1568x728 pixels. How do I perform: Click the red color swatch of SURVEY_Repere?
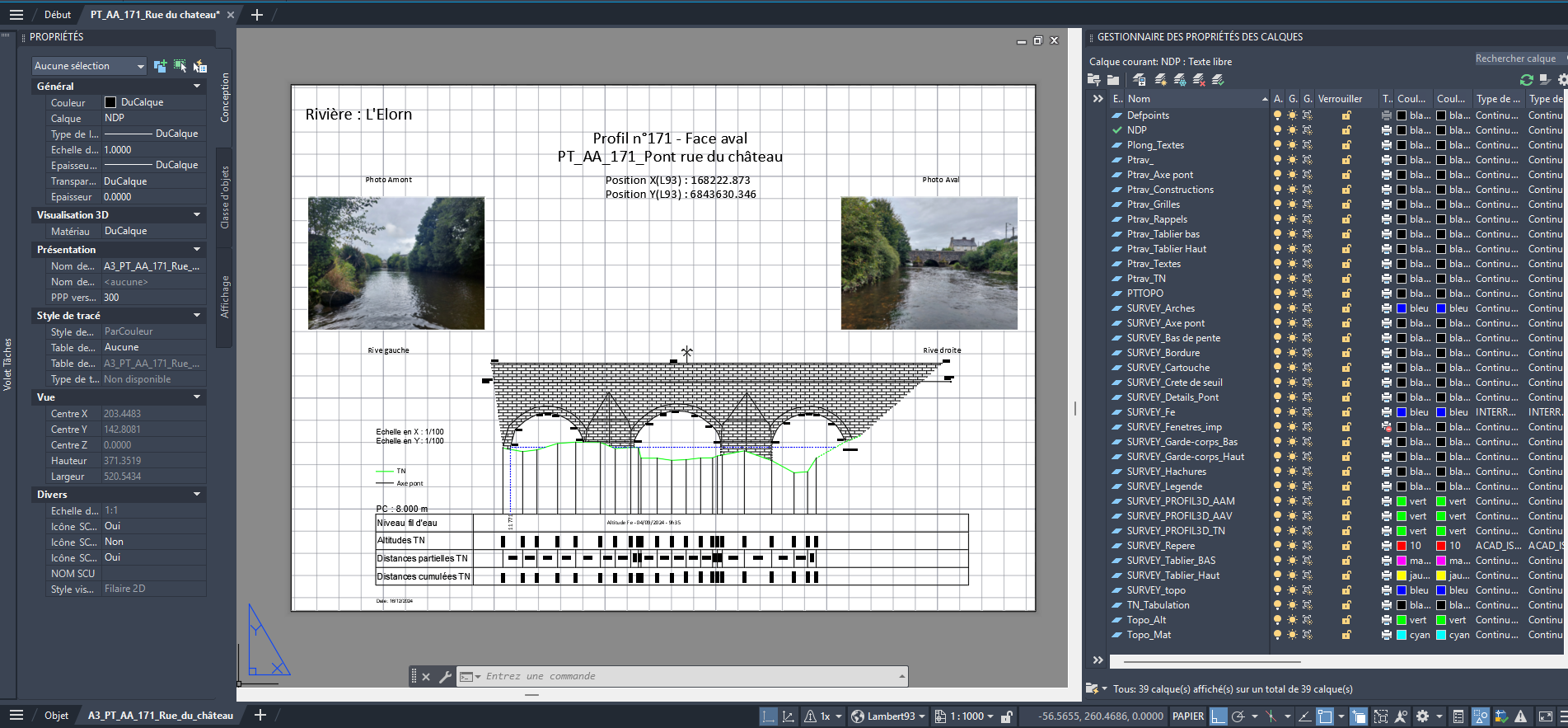(x=1402, y=546)
